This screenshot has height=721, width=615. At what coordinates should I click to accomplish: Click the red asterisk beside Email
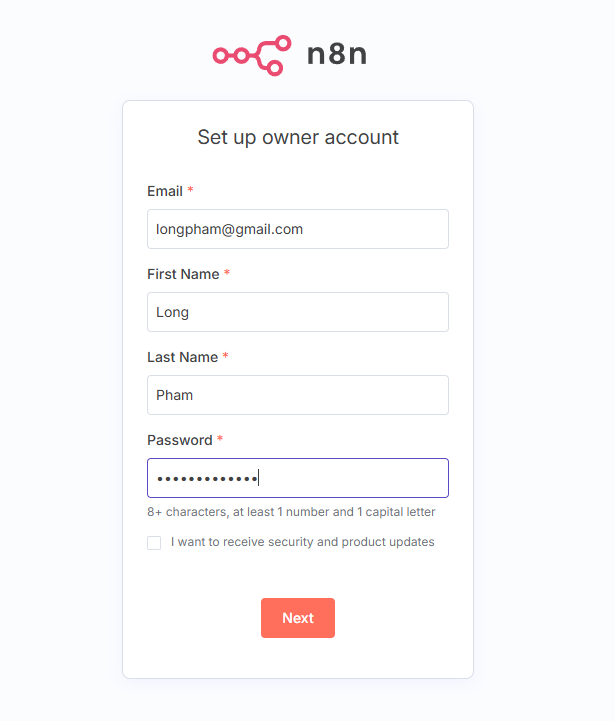pyautogui.click(x=190, y=189)
